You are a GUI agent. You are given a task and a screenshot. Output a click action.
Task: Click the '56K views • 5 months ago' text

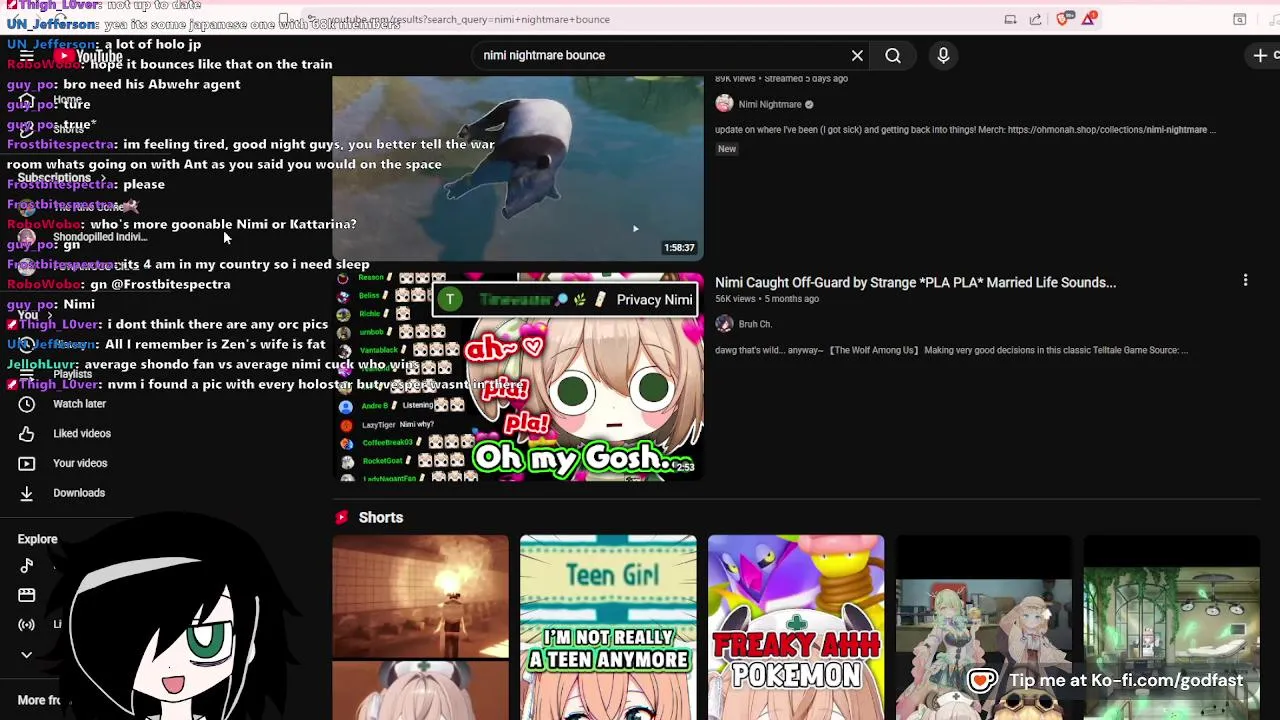(x=767, y=299)
